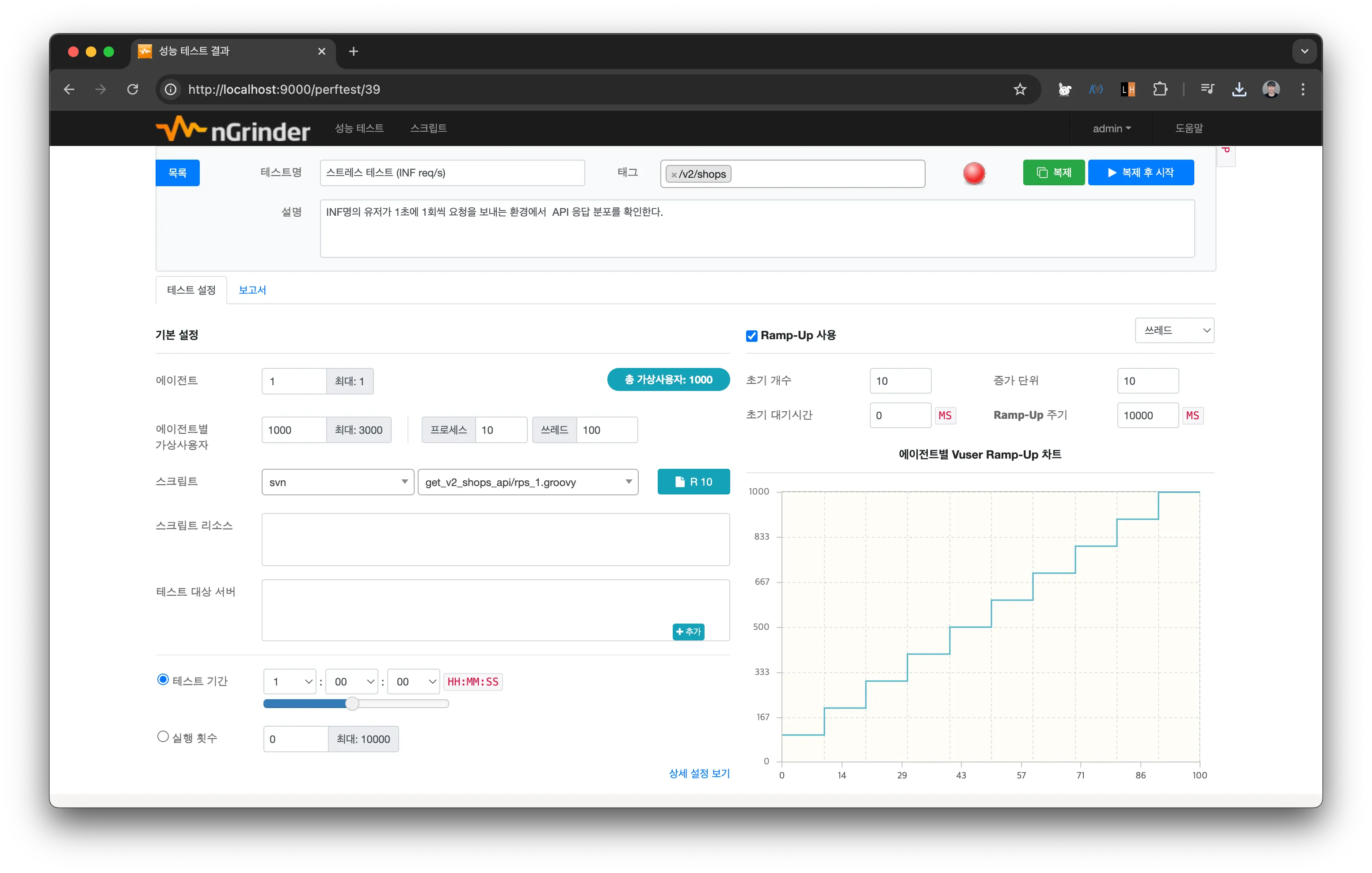This screenshot has height=873, width=1372.
Task: Select the 테스트 기간 radio button
Action: [x=163, y=680]
